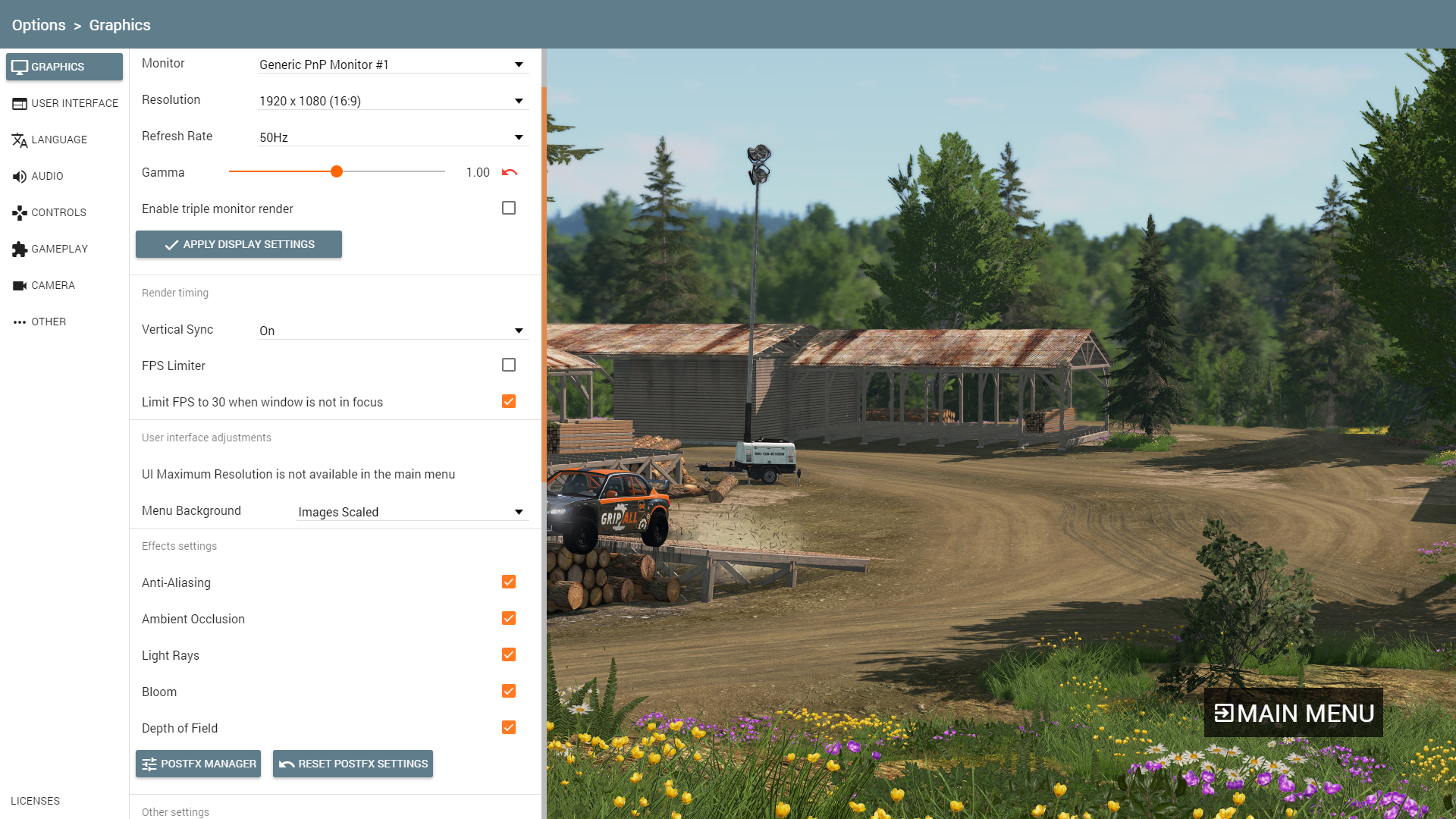Click the Controls gamepad icon
This screenshot has width=1456, height=819.
20,212
